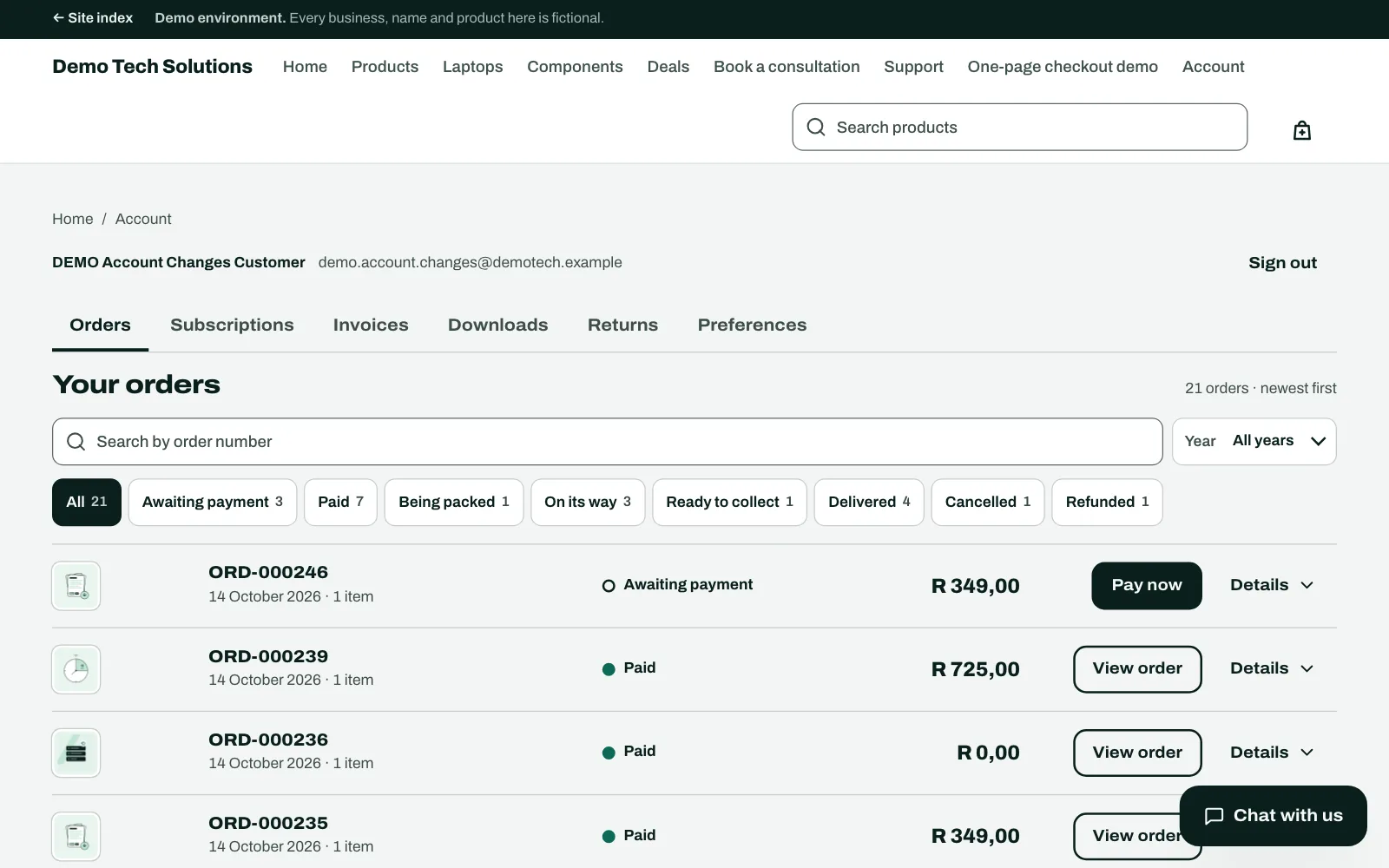Open Book a consultation page
Screen dimensions: 1389x868
[x=787, y=67]
